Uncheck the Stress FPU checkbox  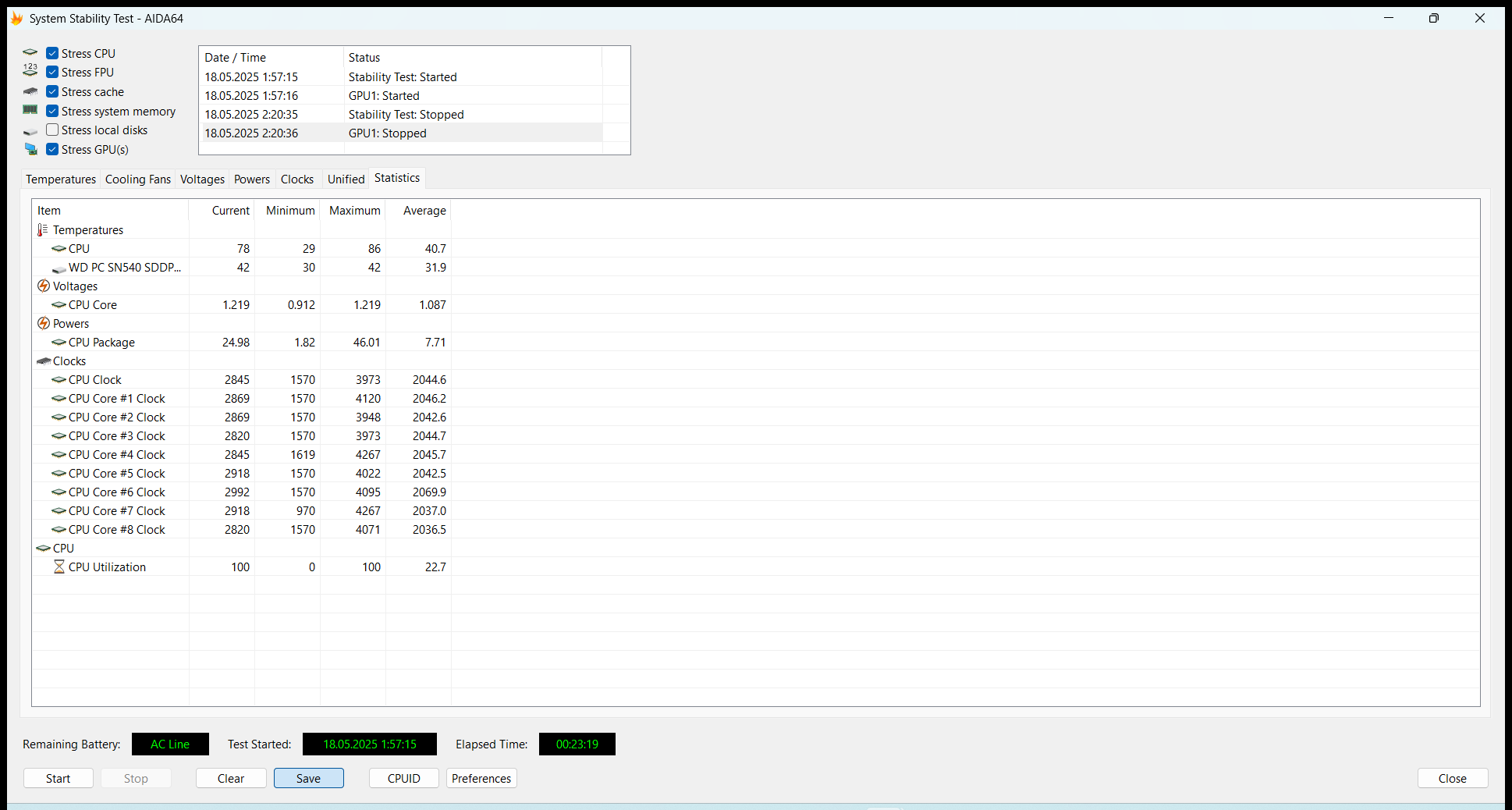[x=52, y=72]
